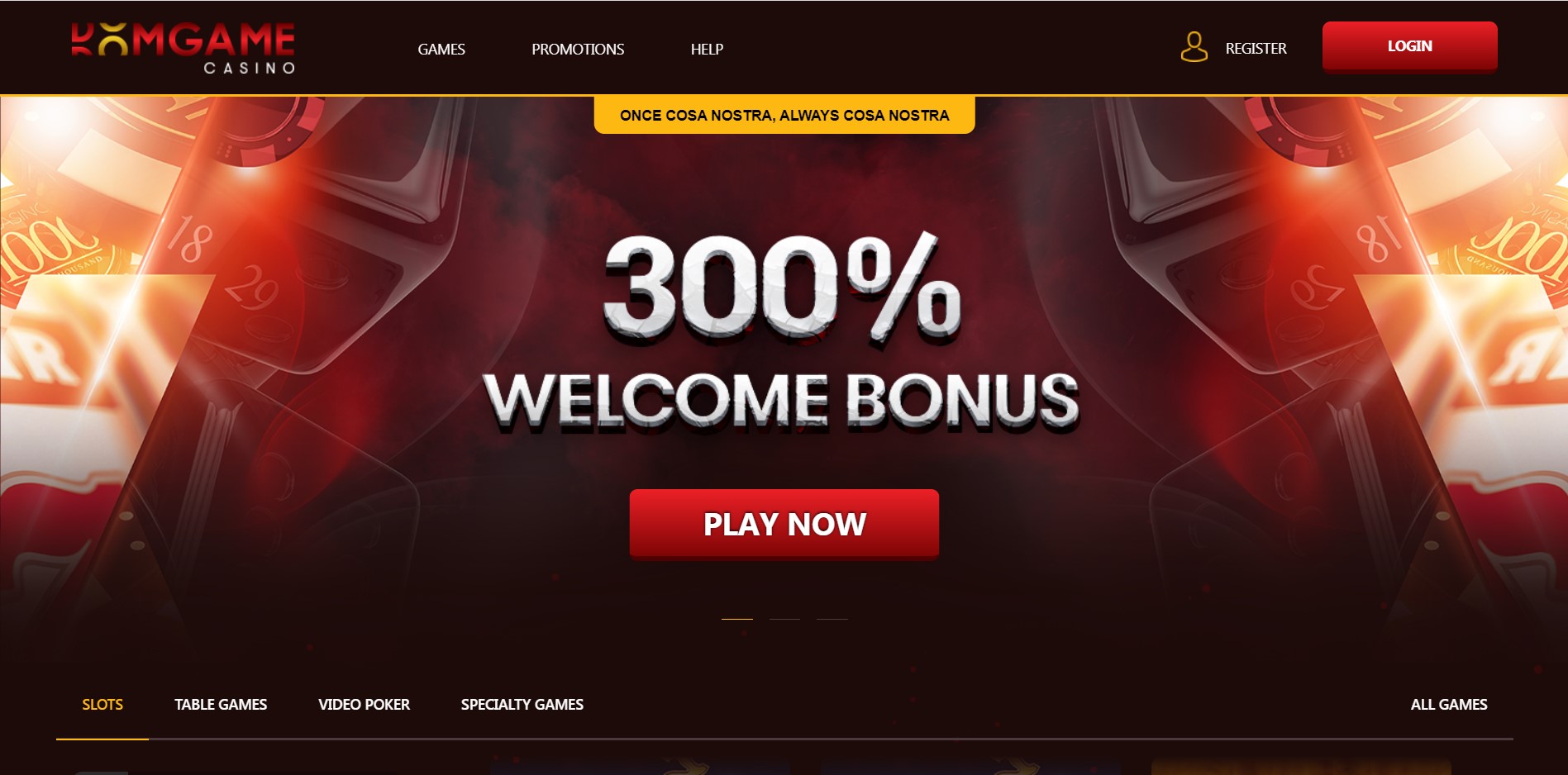This screenshot has height=775, width=1568.
Task: Switch to the Specialty Games tab
Action: click(x=522, y=705)
